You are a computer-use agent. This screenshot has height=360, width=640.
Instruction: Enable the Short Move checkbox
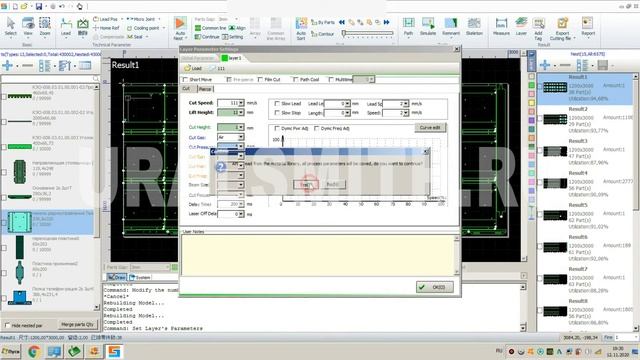(185, 80)
